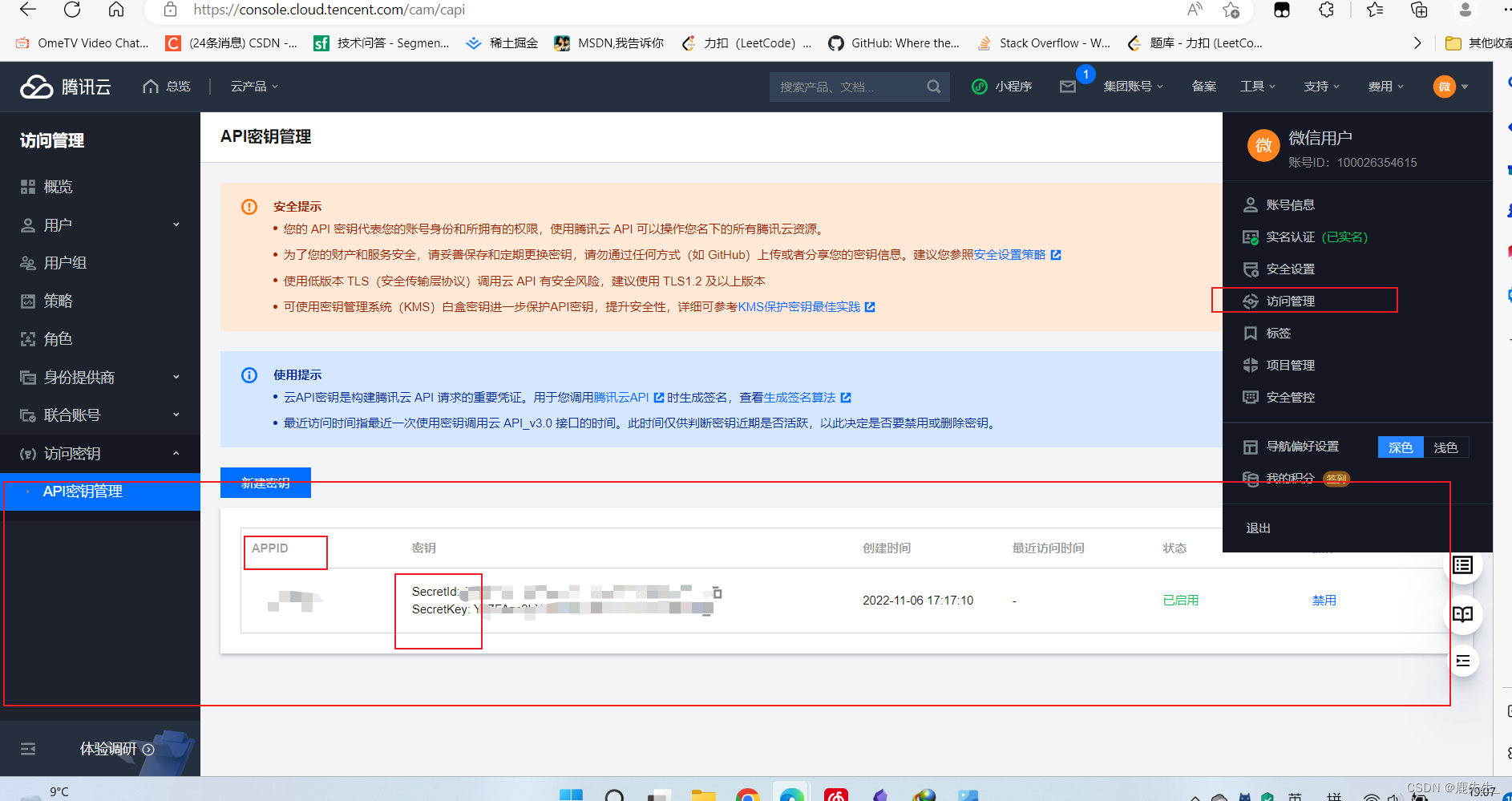Viewport: 1512px width, 801px height.
Task: Open the user avatar in header
Action: 1444,87
